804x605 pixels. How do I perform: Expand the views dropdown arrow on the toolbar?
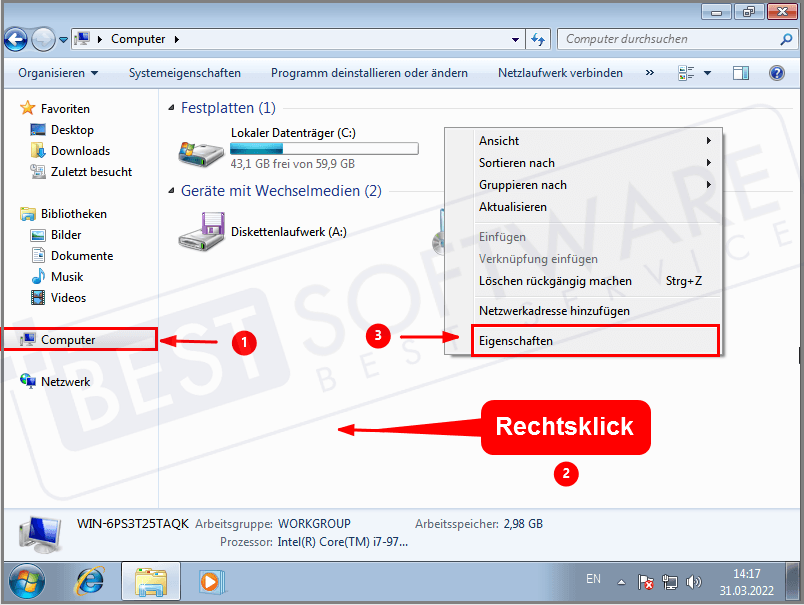point(707,72)
